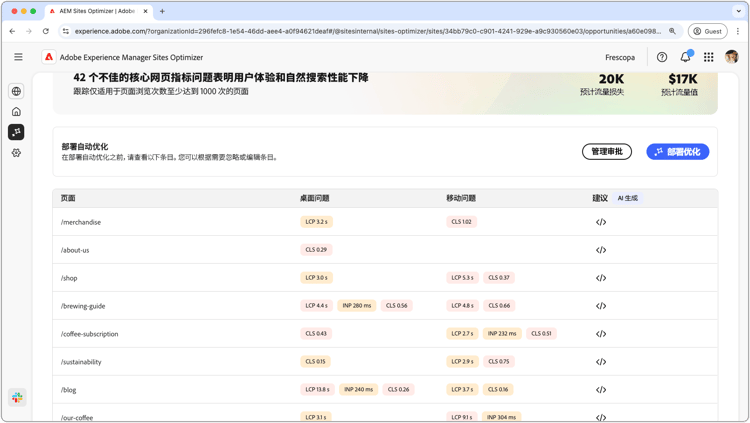Open the settings gear icon in sidebar
Screen dimensions: 750x423
pos(16,153)
